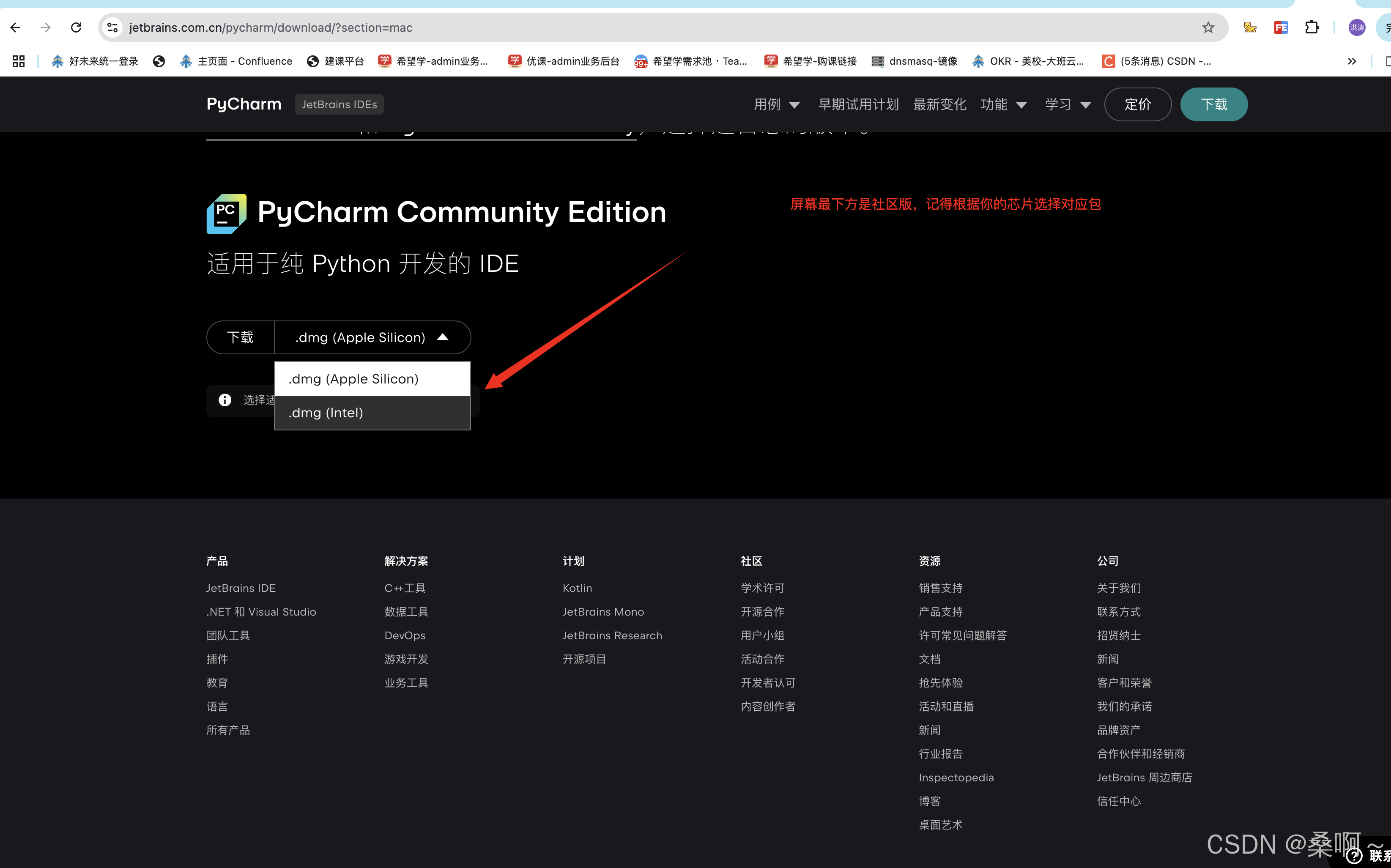Image resolution: width=1391 pixels, height=868 pixels.
Task: Open the Extensions puzzle icon
Action: point(1312,27)
